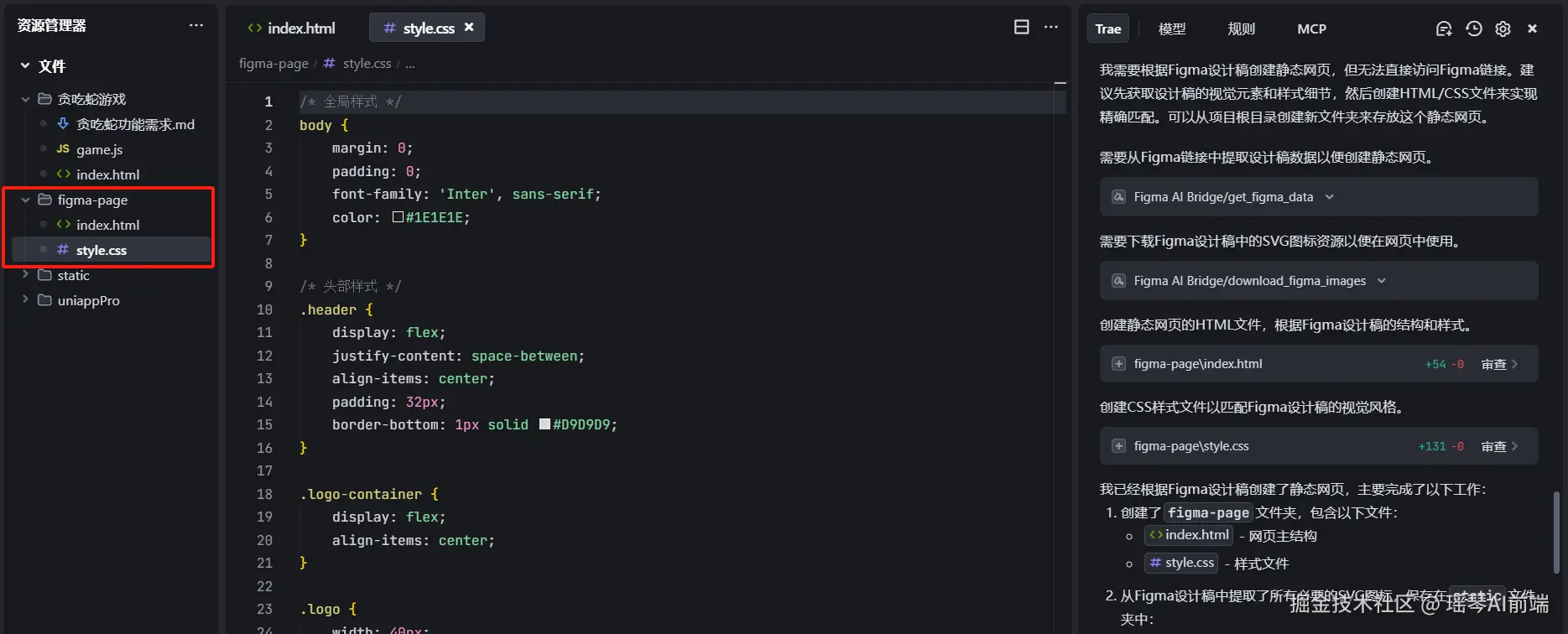Expand the uniappPro folder
This screenshot has width=1568, height=634.
(25, 300)
